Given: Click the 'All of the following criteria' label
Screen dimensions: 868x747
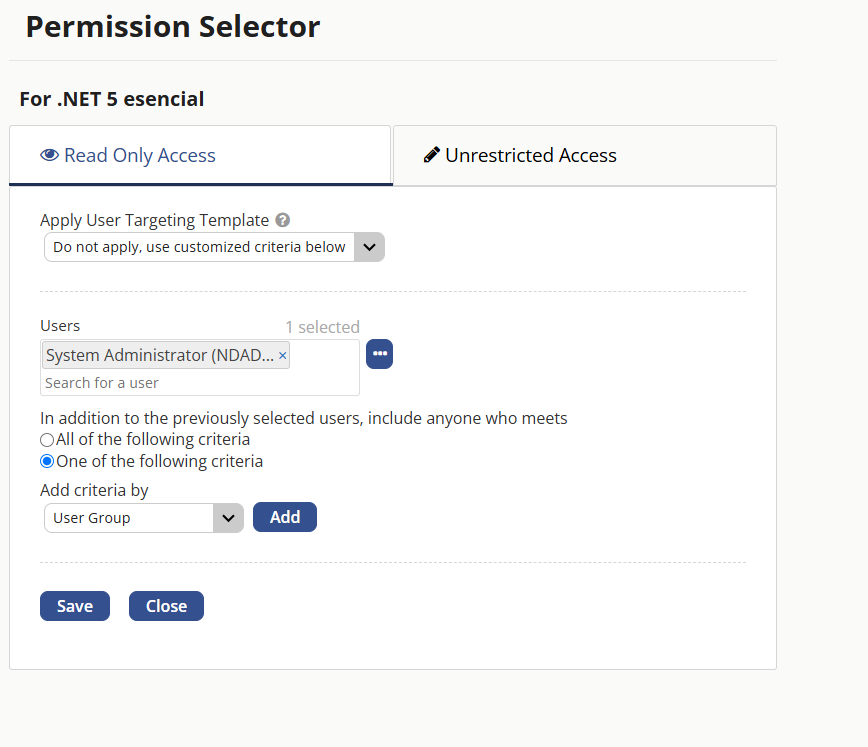Looking at the screenshot, I should click(x=153, y=440).
